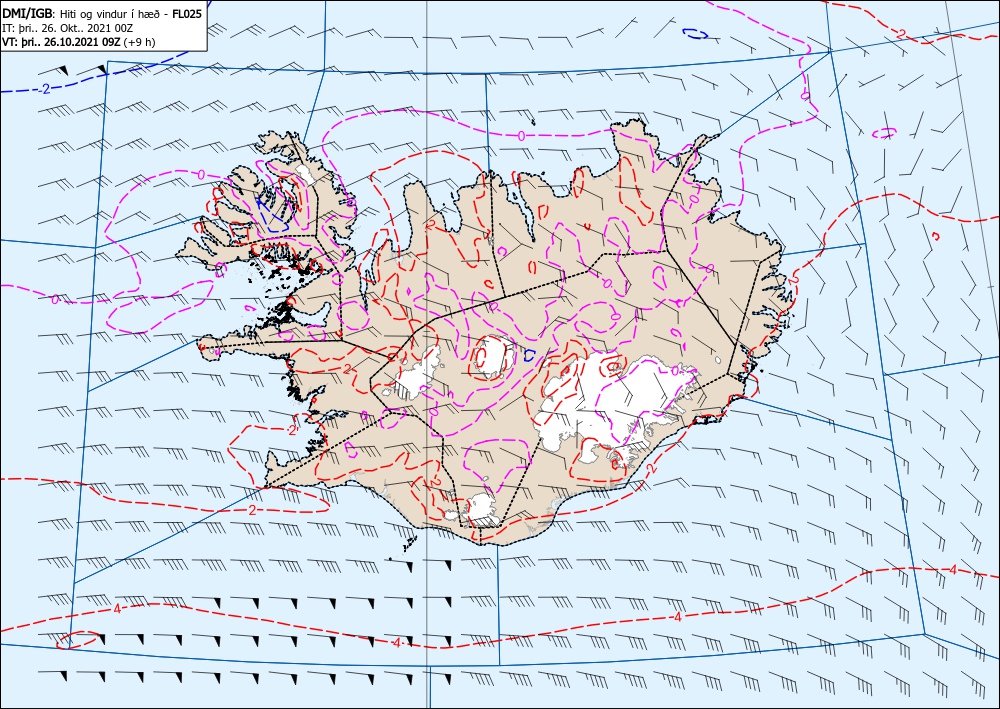Screen dimensions: 1000x709
Task: Select the "VT: þri.. 26.10.2021 09Z (+9 h)" line
Action: (x=78, y=43)
